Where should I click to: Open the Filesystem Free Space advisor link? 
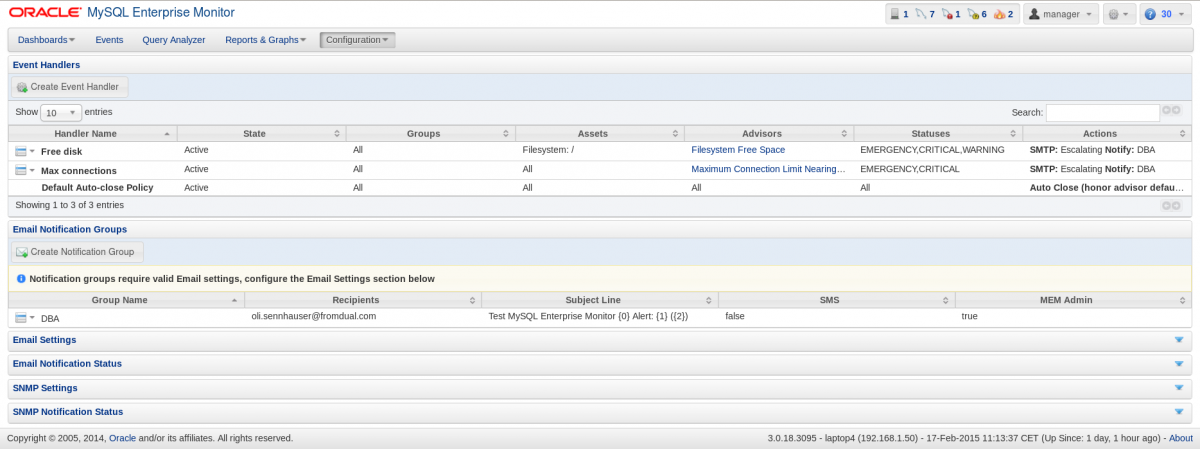coord(738,150)
